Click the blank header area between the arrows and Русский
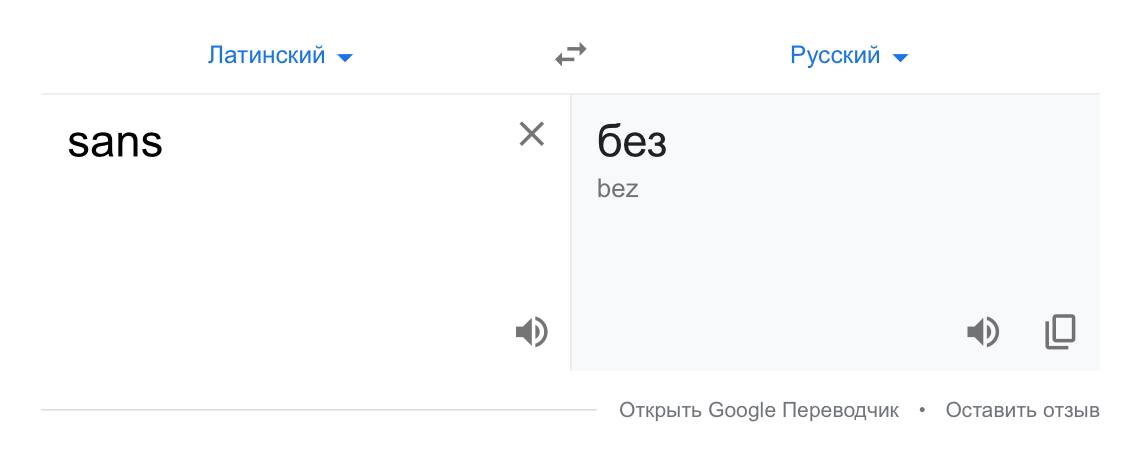1134x462 pixels. (x=687, y=55)
